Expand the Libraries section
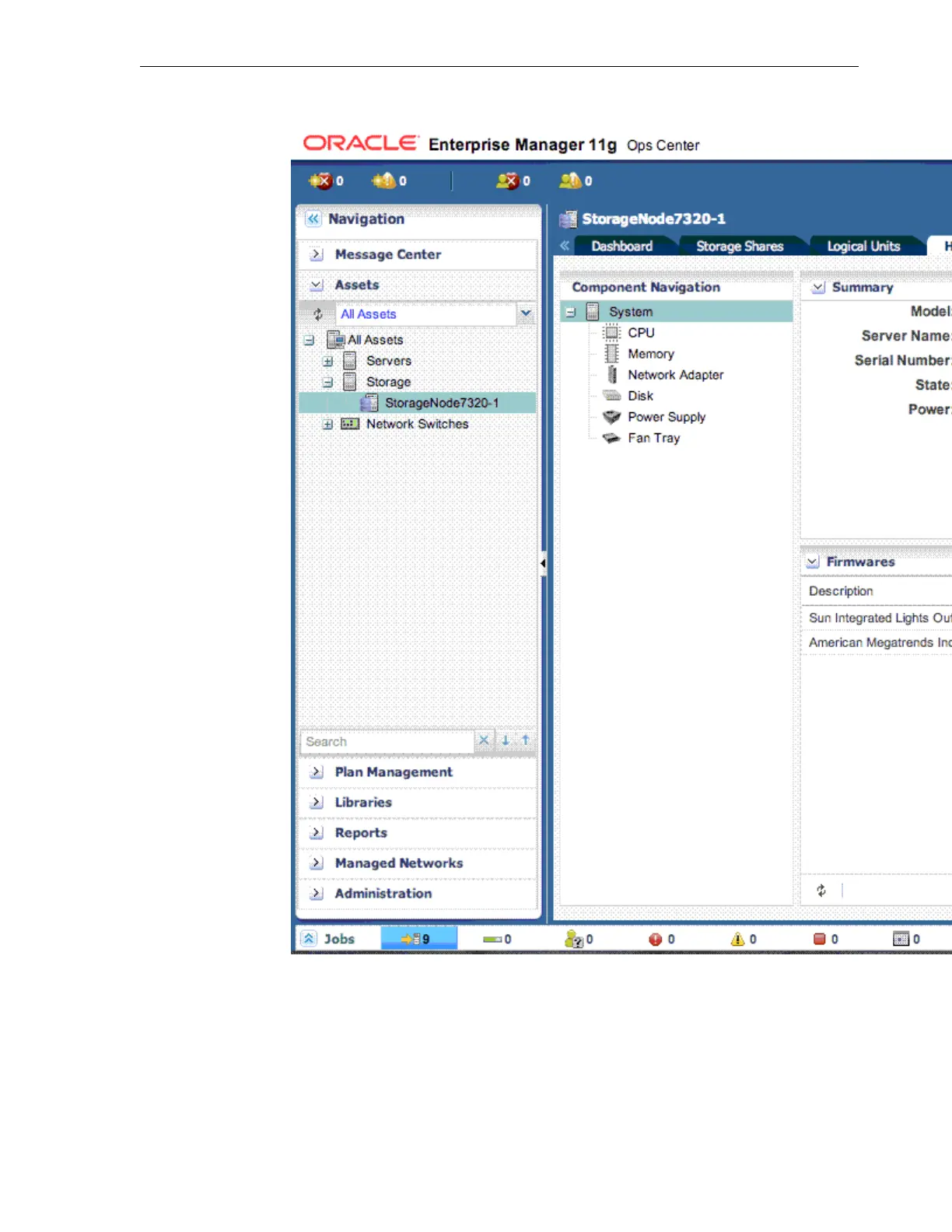The height and width of the screenshot is (1232, 952). tap(317, 803)
